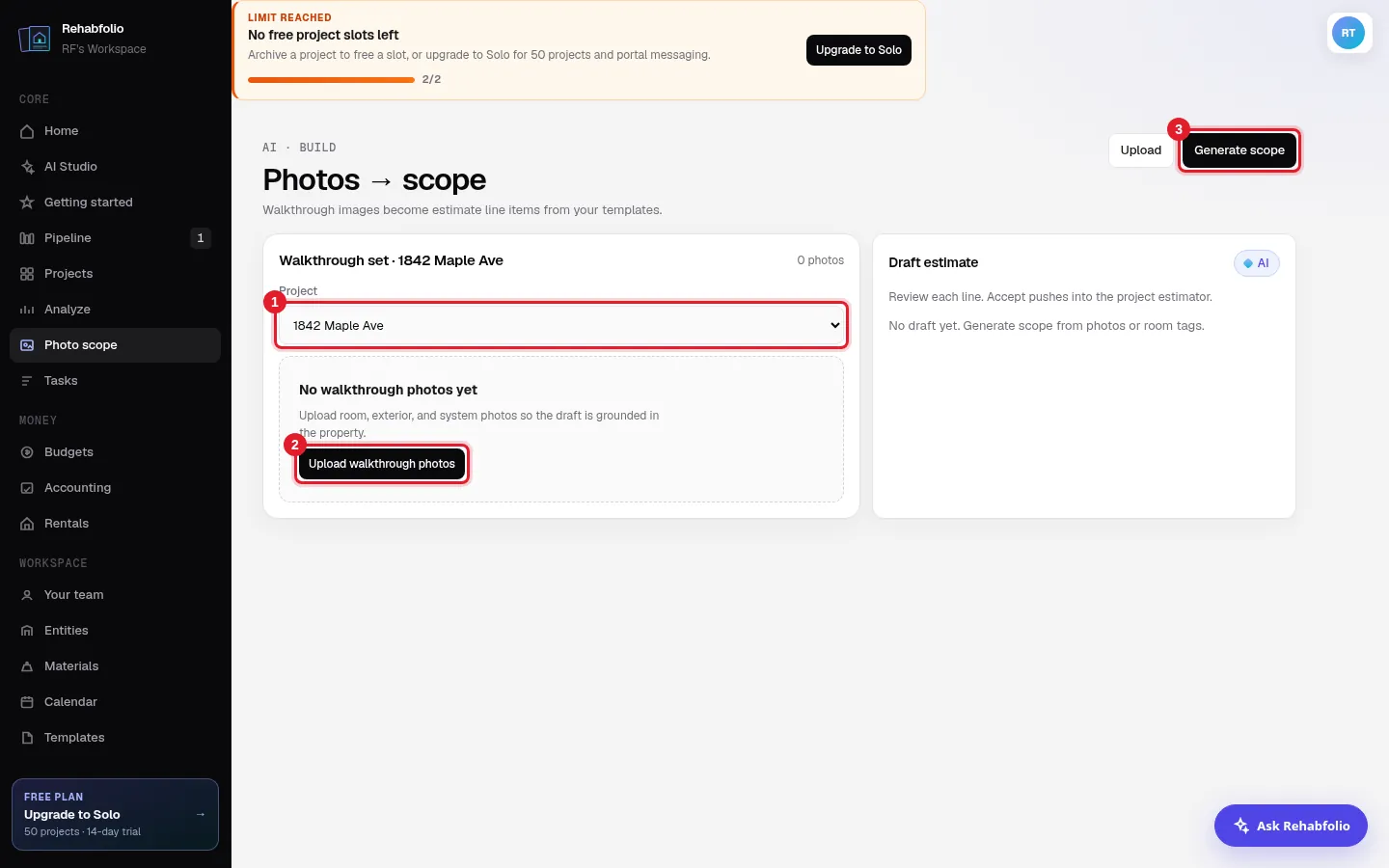Click the Rehabfolio logo icon

(35, 39)
